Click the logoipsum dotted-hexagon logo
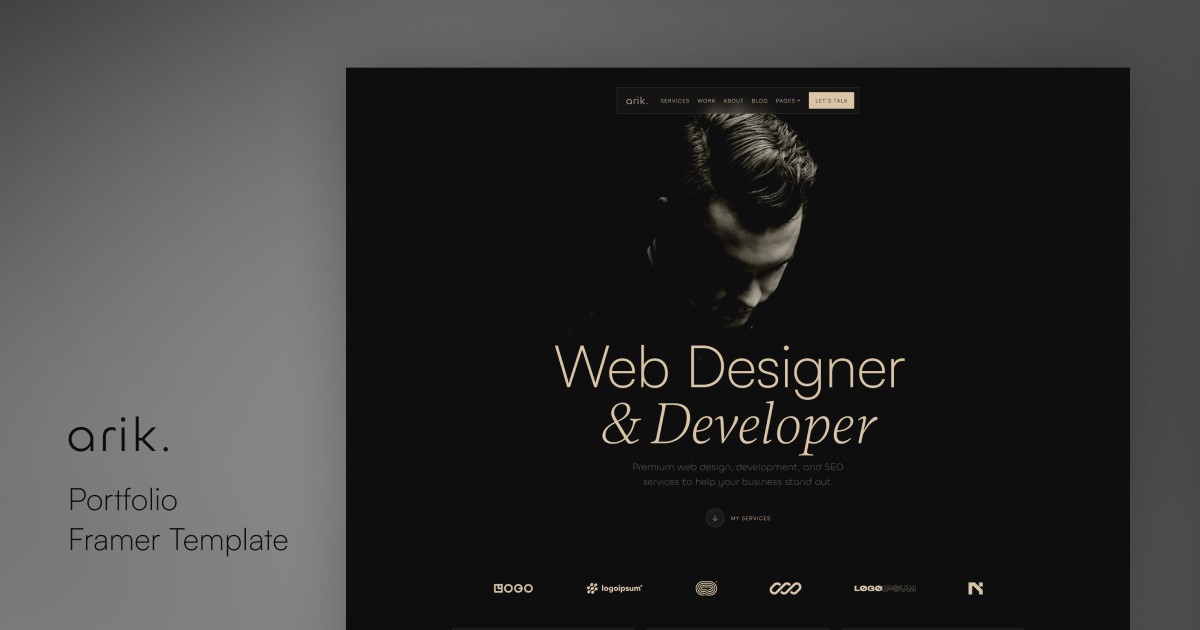This screenshot has height=630, width=1200. (613, 588)
